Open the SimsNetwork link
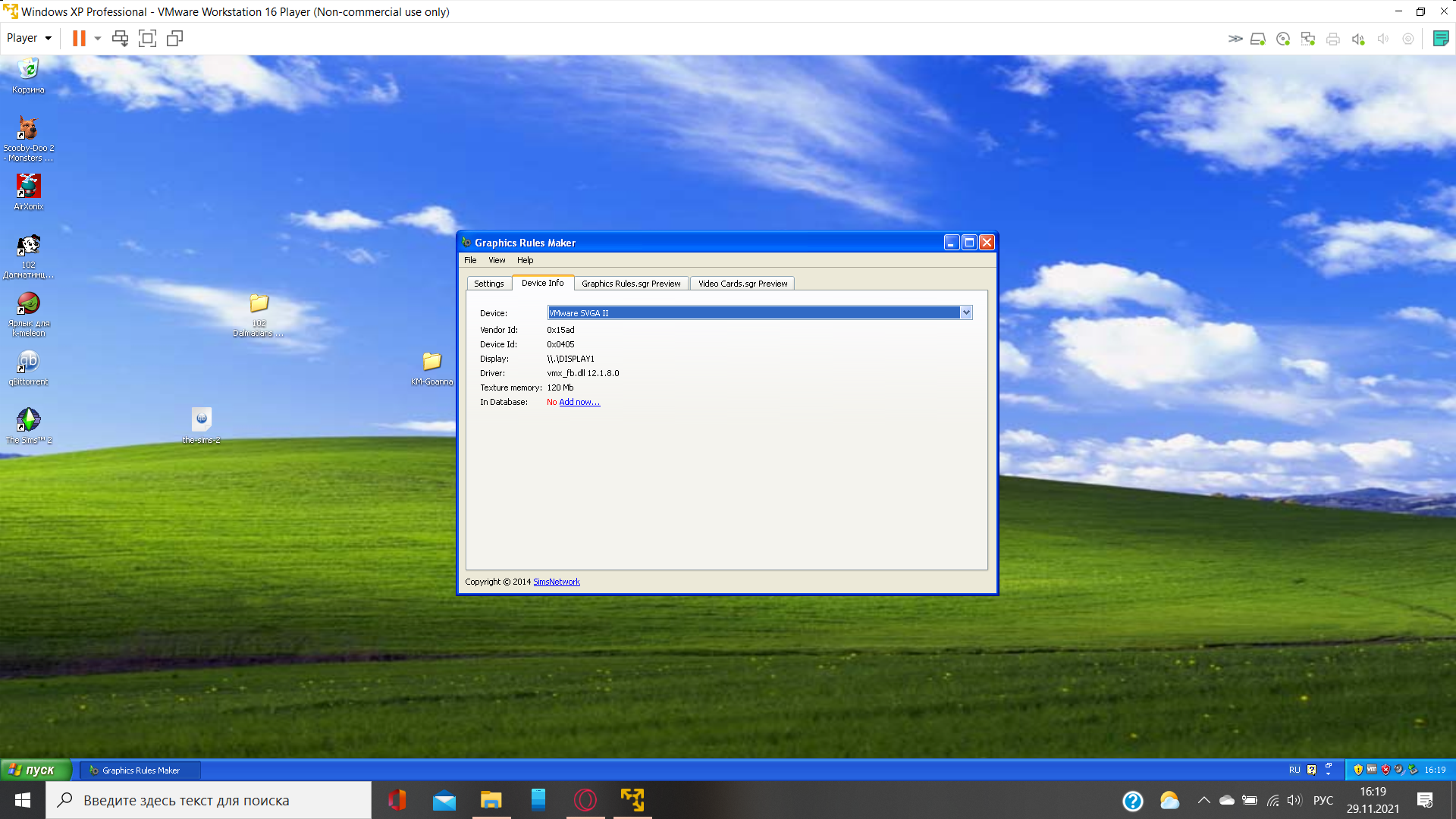Image resolution: width=1456 pixels, height=819 pixels. [x=557, y=582]
